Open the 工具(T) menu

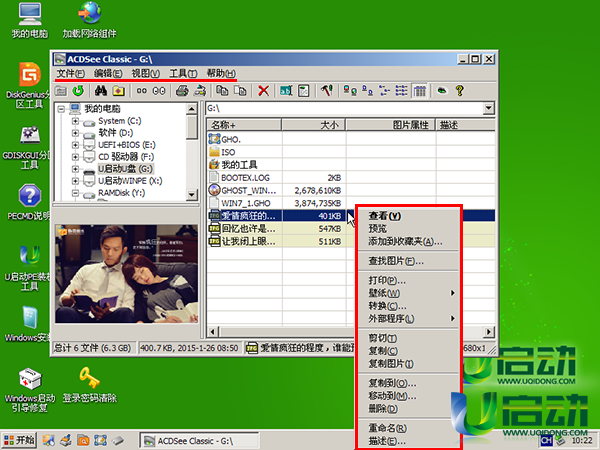pyautogui.click(x=183, y=73)
